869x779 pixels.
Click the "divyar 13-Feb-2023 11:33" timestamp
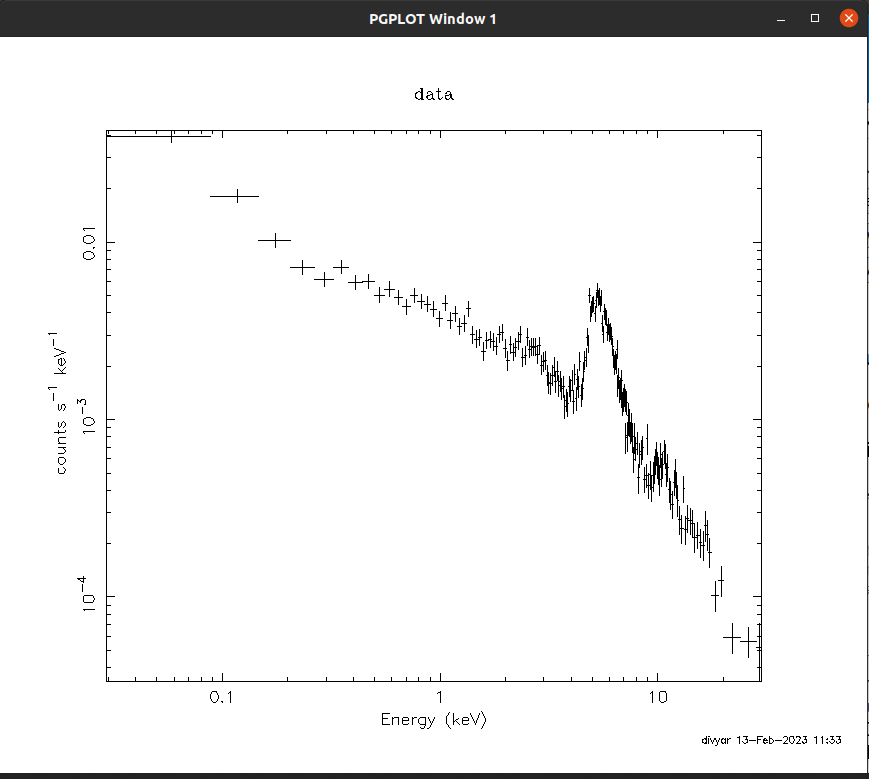point(771,740)
